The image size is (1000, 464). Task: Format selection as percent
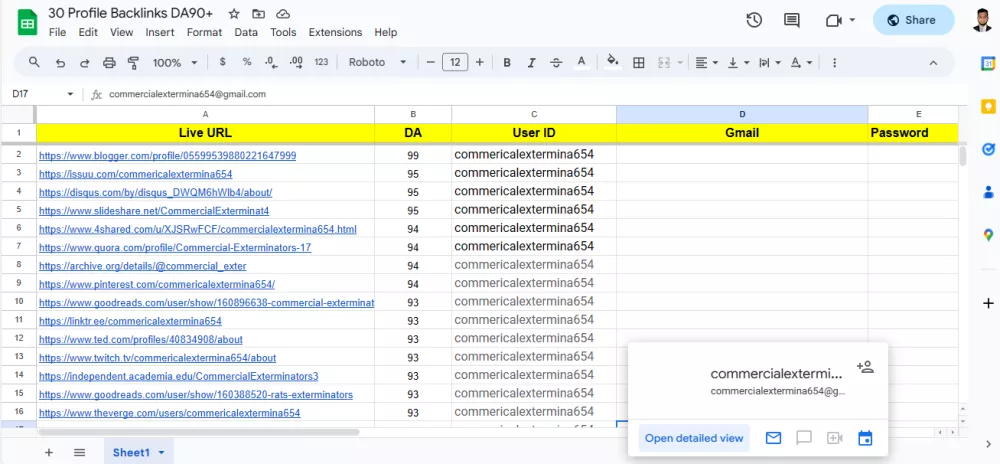(247, 62)
